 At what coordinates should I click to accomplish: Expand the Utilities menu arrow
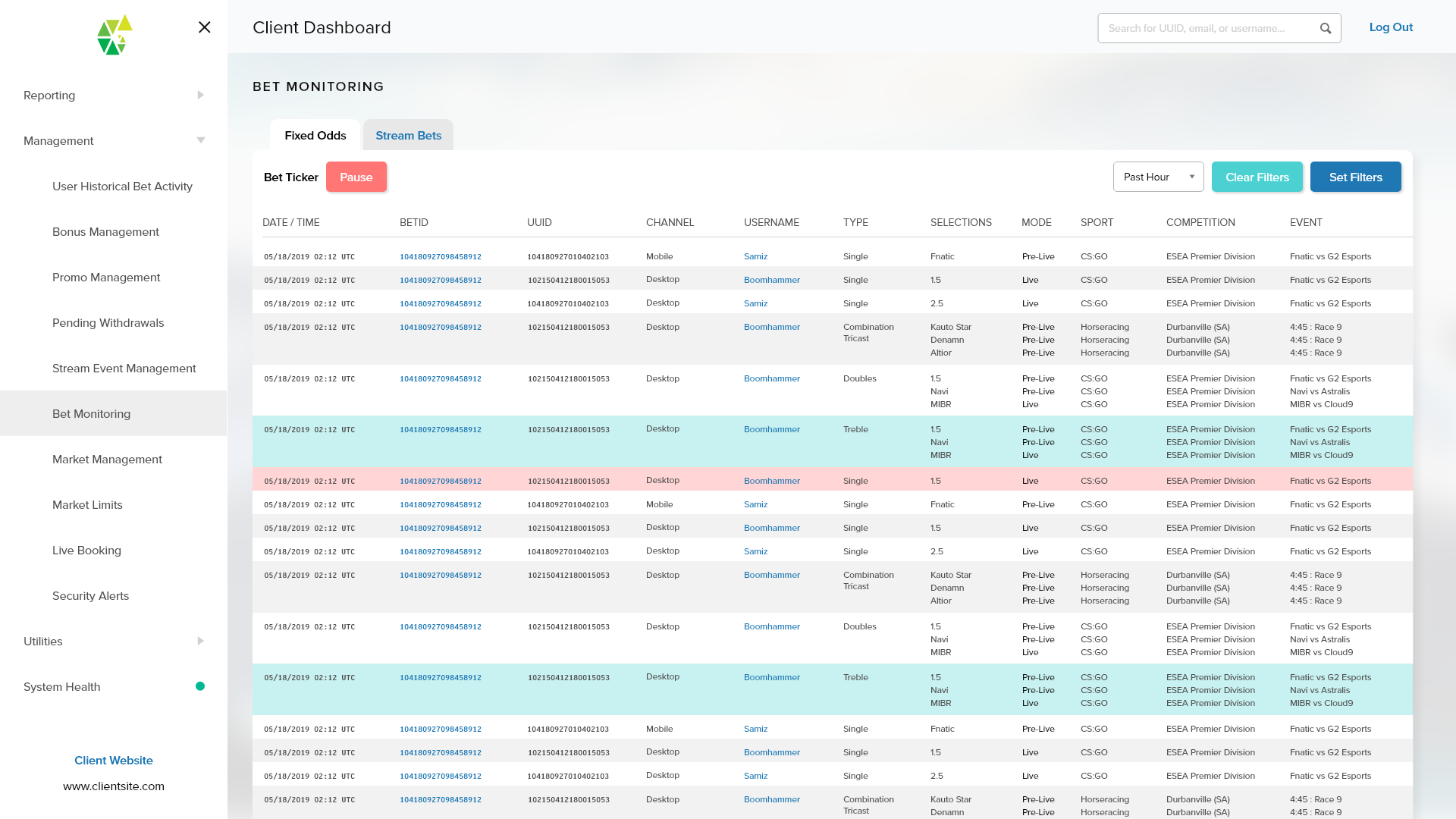click(x=200, y=641)
